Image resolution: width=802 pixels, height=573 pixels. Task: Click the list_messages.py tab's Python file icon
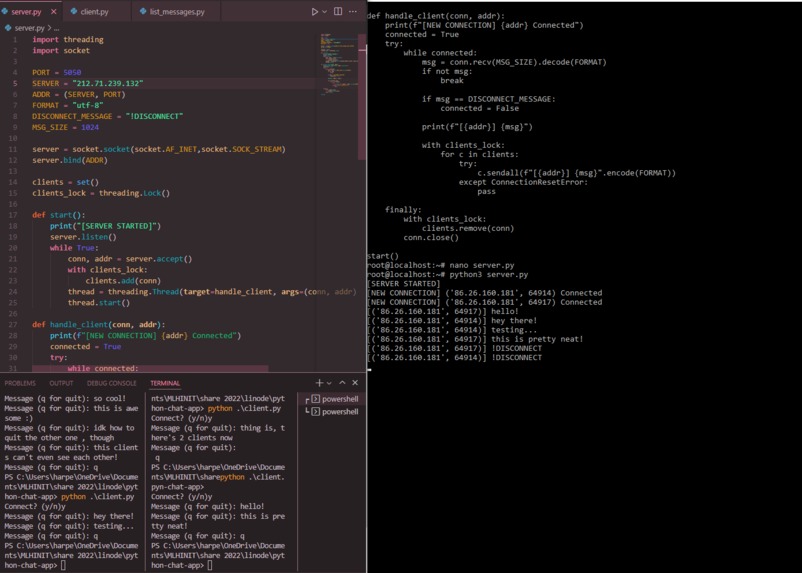point(143,11)
